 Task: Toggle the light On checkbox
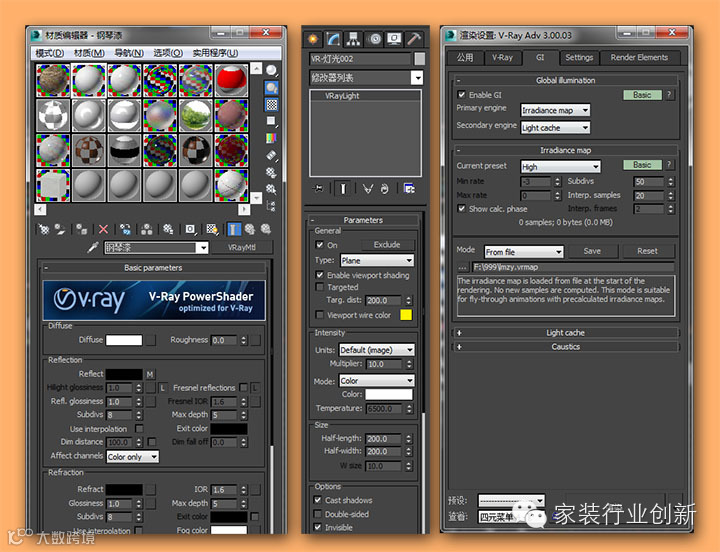[x=320, y=245]
